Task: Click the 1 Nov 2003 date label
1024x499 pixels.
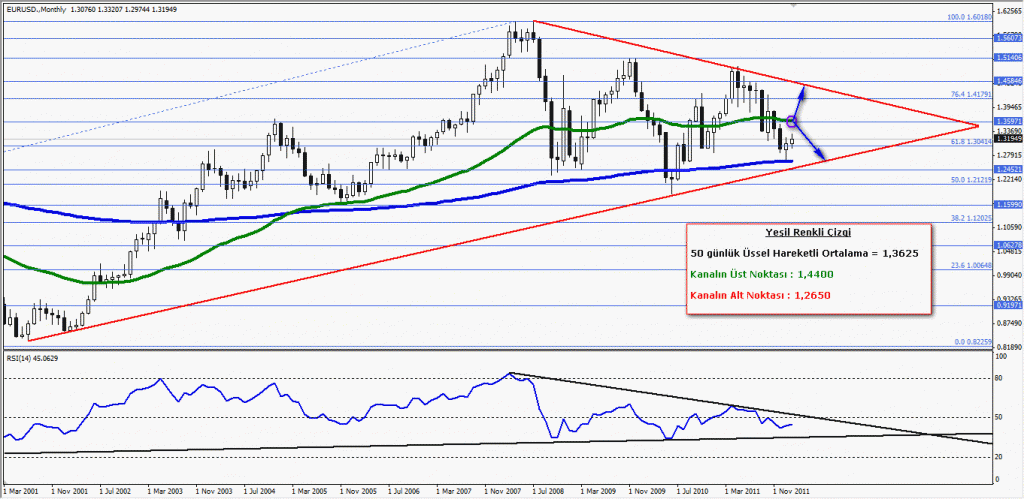Action: tap(214, 489)
